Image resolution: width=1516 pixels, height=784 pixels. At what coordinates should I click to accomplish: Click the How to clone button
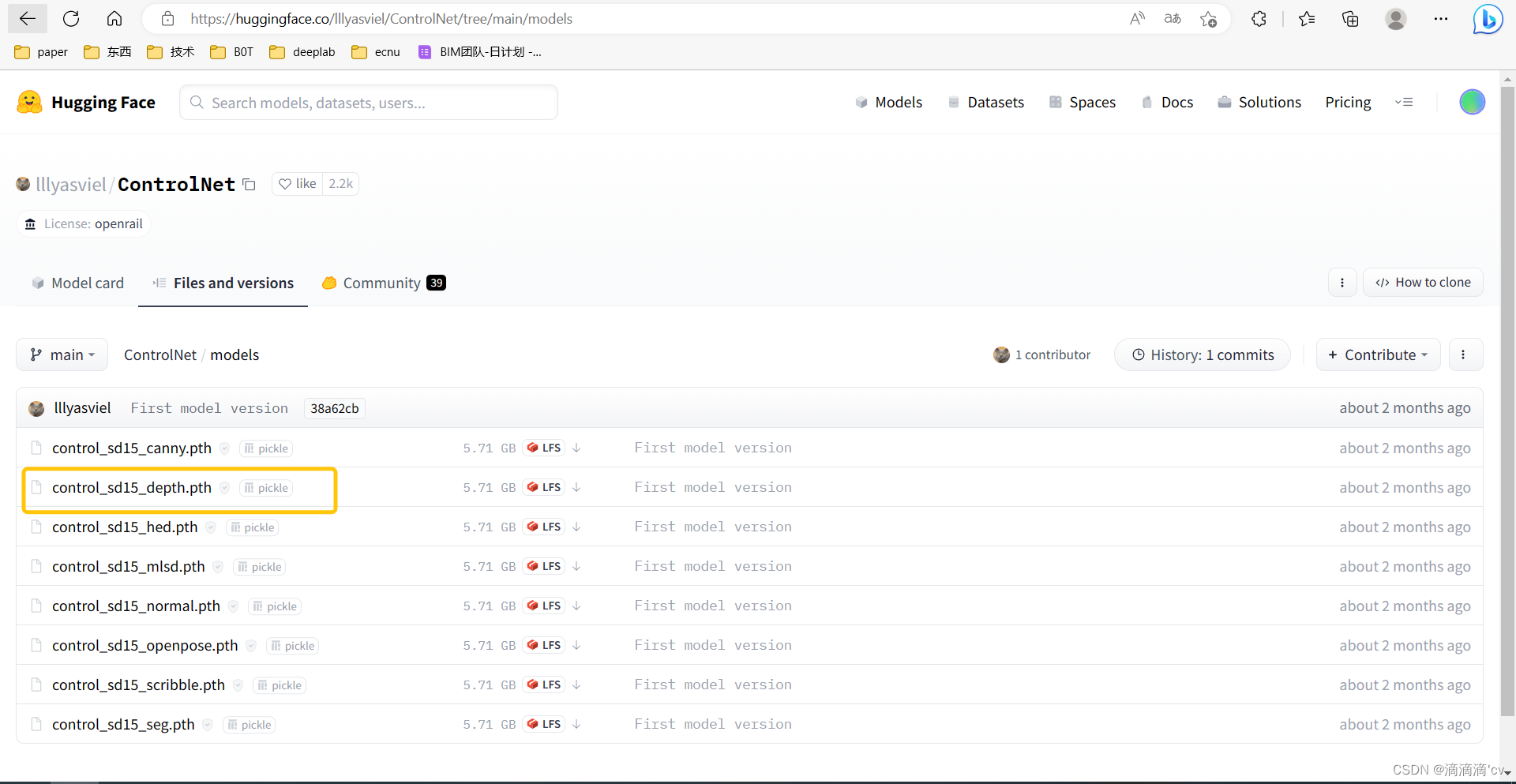click(1423, 283)
